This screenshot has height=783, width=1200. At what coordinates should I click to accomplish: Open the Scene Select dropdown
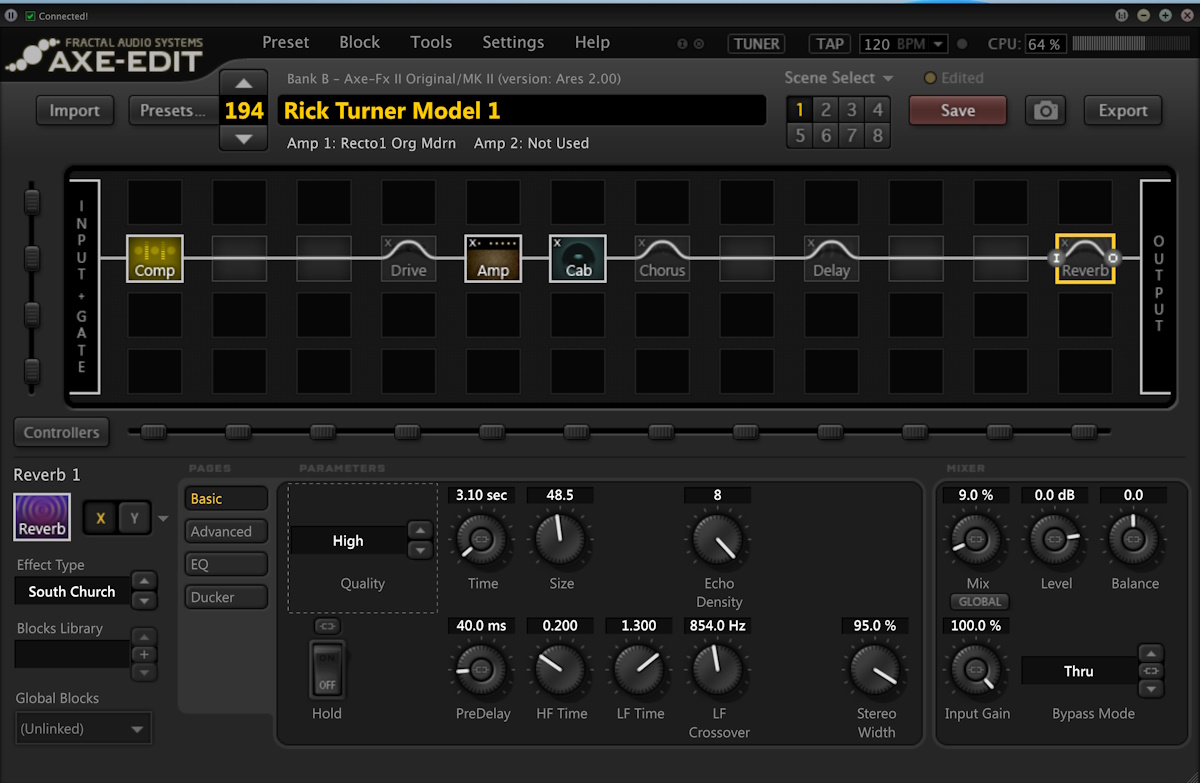[839, 78]
